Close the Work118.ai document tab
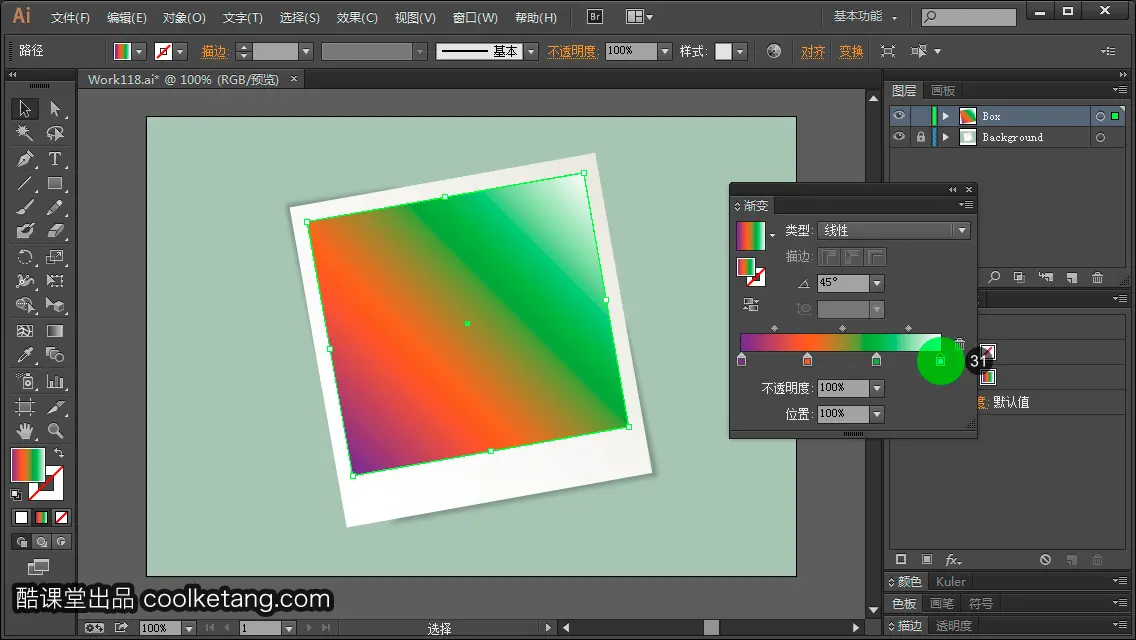Viewport: 1136px width, 640px height. pos(293,79)
